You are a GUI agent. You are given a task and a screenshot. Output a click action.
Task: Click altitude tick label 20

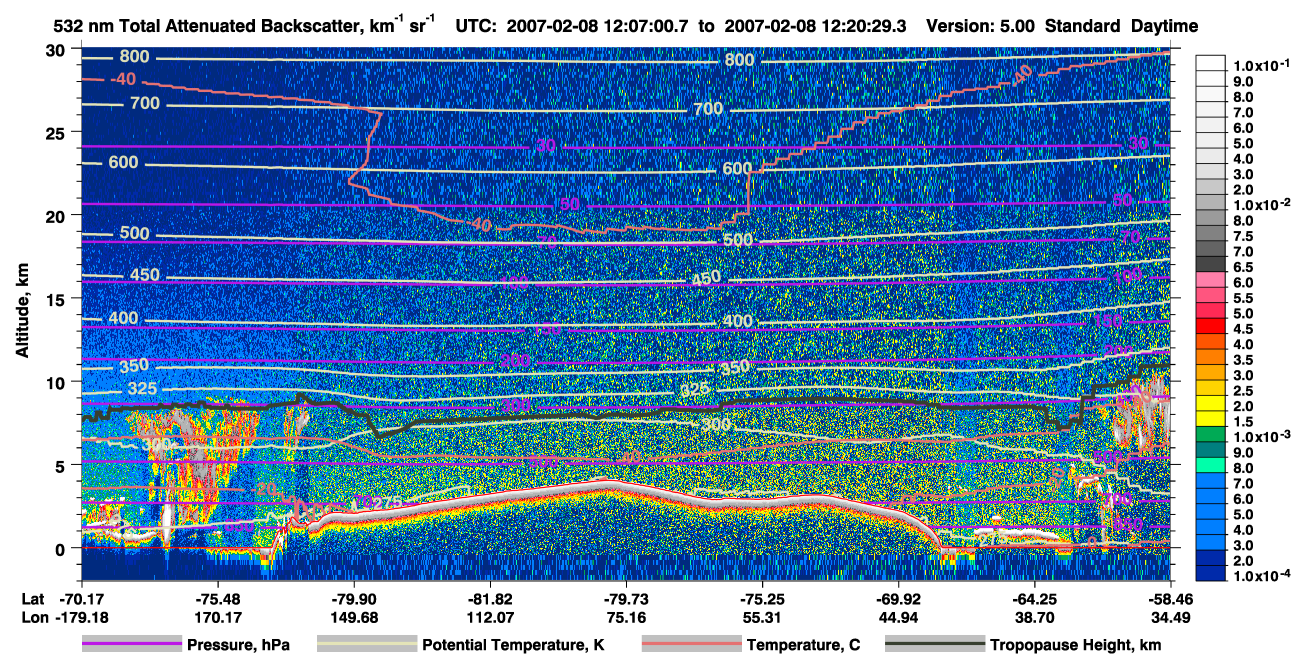(x=57, y=216)
